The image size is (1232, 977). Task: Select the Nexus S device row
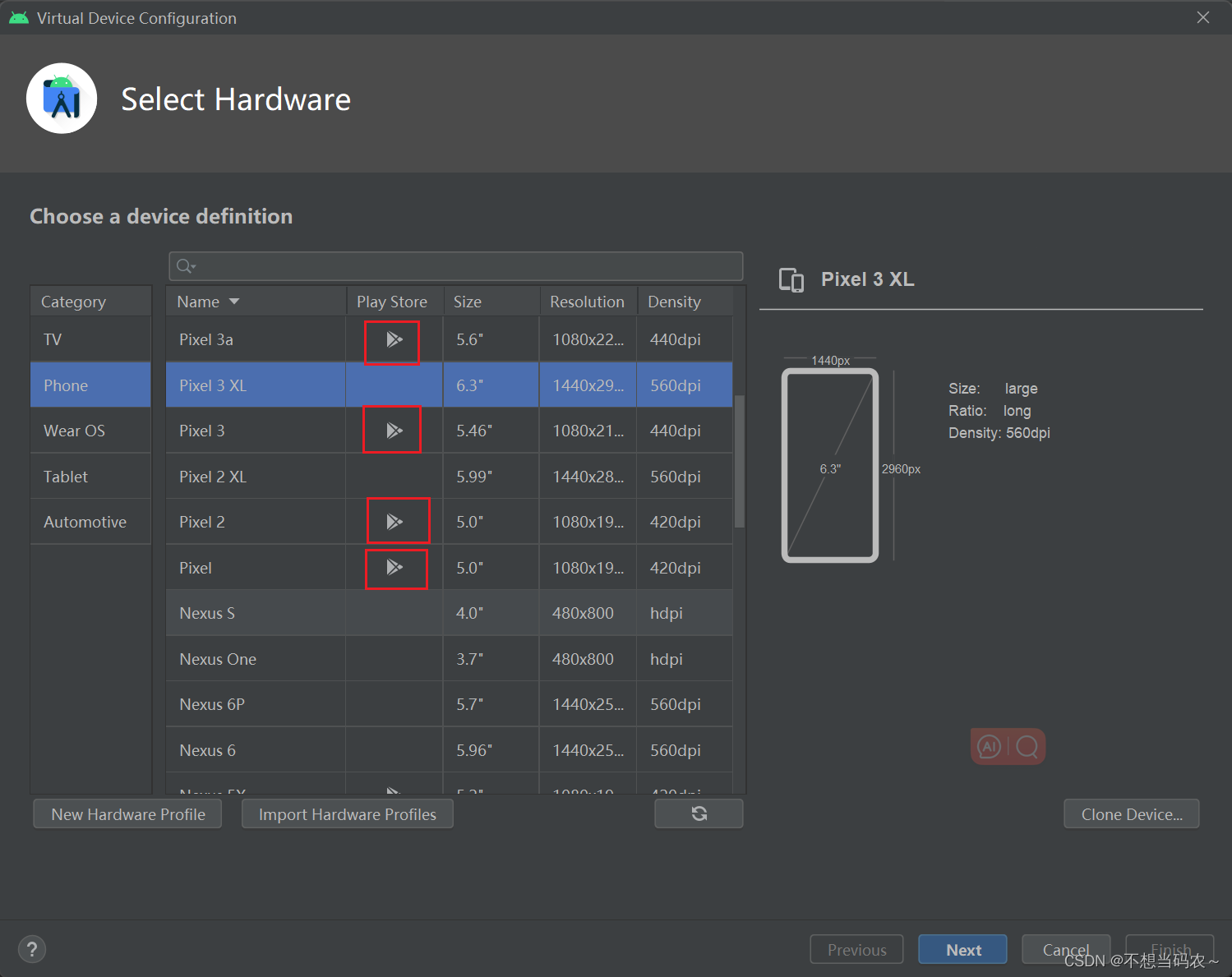(449, 613)
